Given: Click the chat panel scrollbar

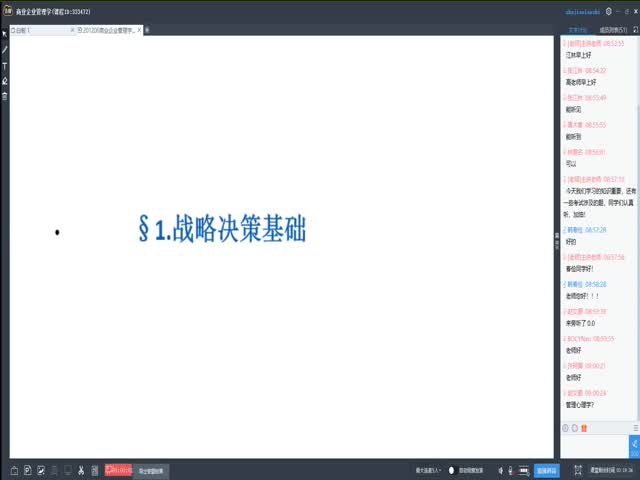Looking at the screenshot, I should coord(638,261).
